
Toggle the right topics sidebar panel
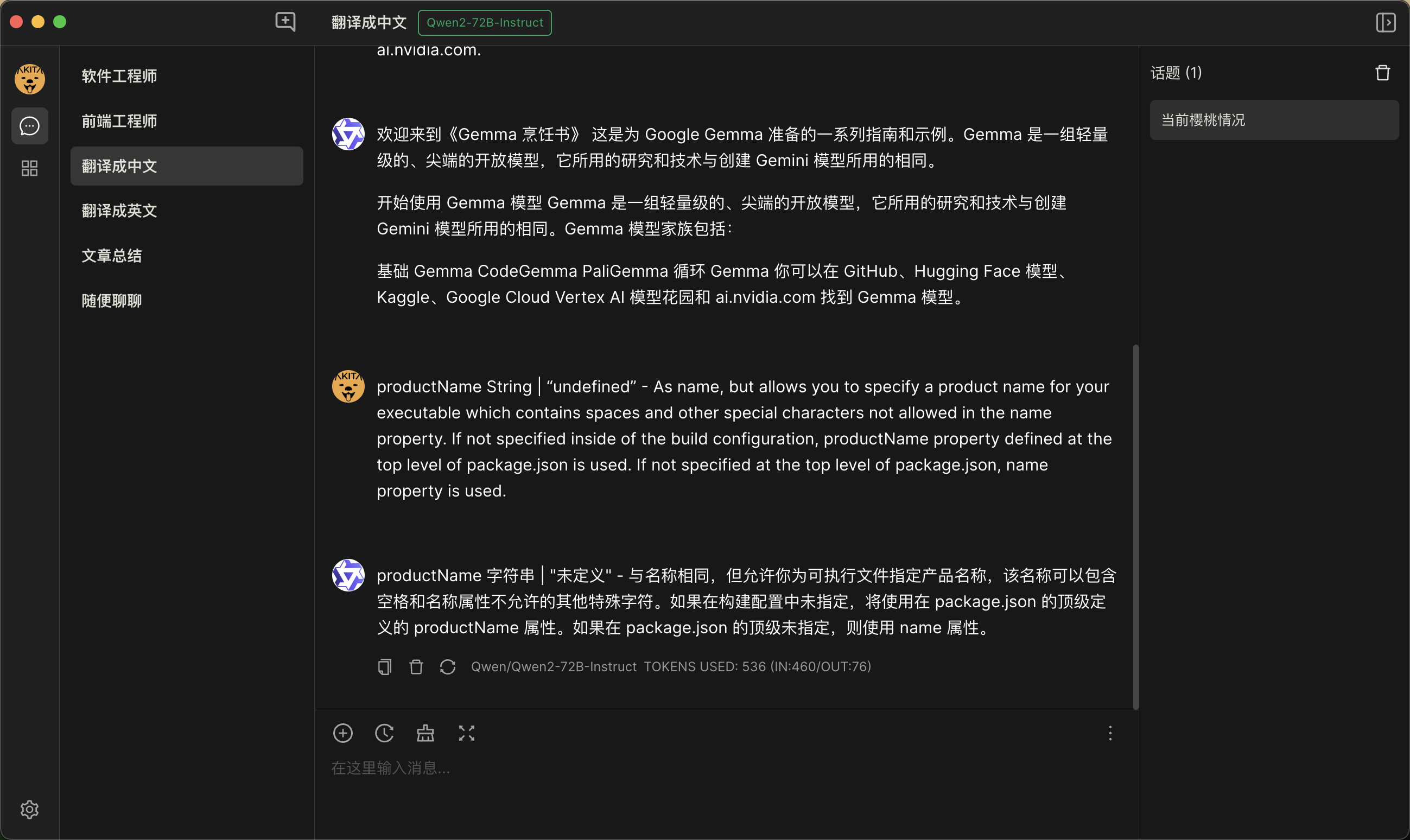[1385, 23]
